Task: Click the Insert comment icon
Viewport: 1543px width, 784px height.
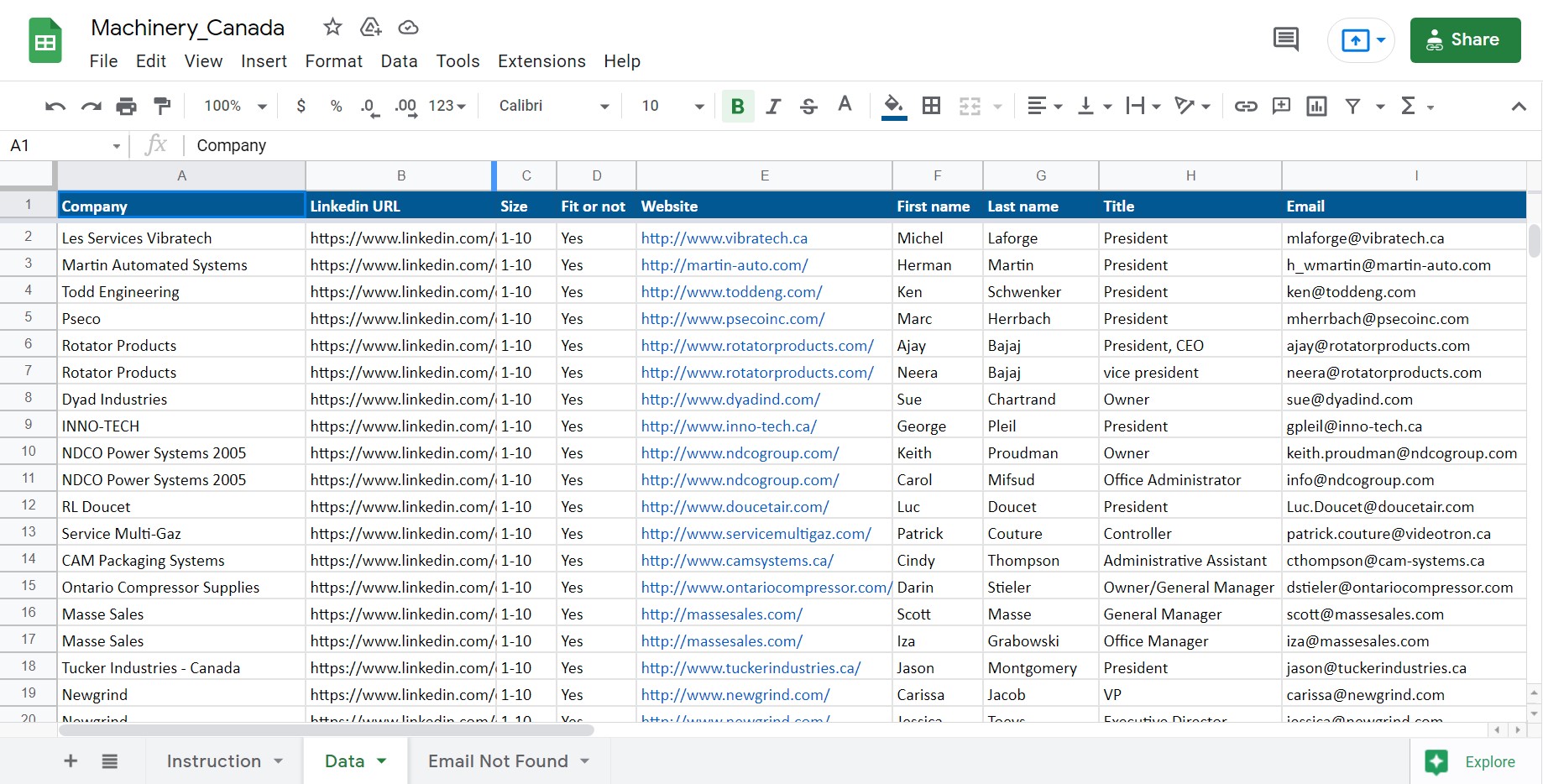Action: tap(1281, 106)
